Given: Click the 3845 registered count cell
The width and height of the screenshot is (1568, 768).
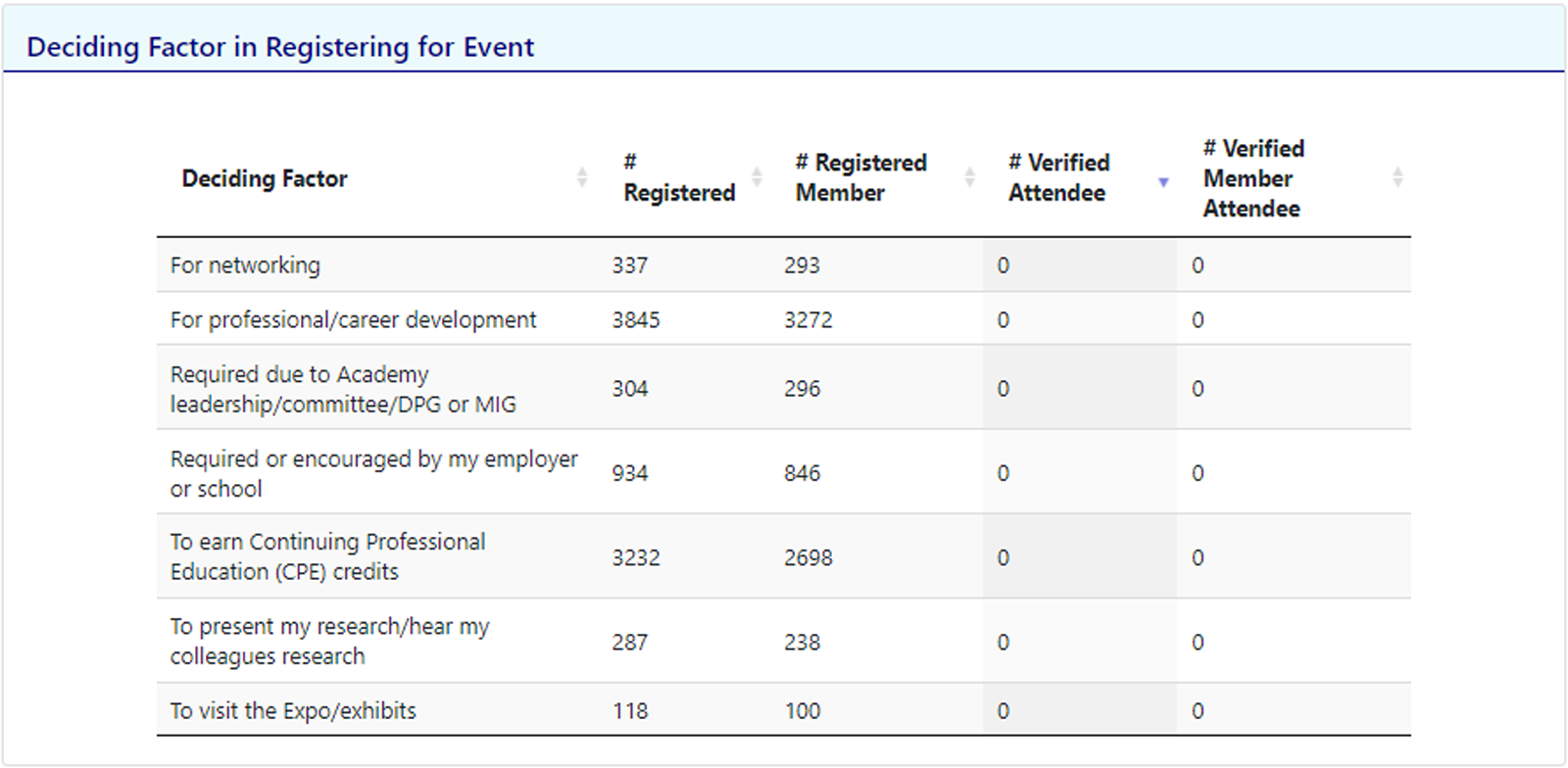Looking at the screenshot, I should tap(636, 319).
